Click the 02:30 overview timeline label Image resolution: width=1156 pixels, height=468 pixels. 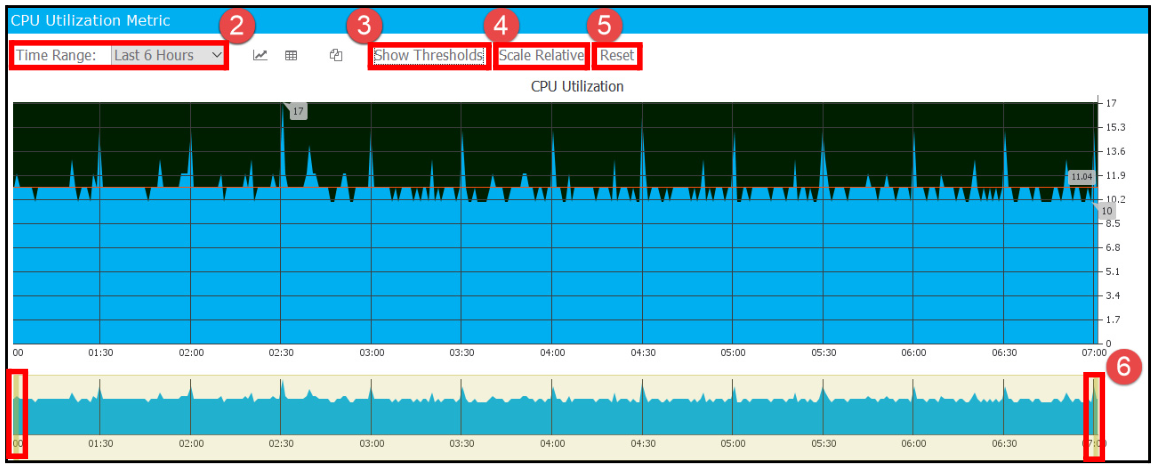281,444
